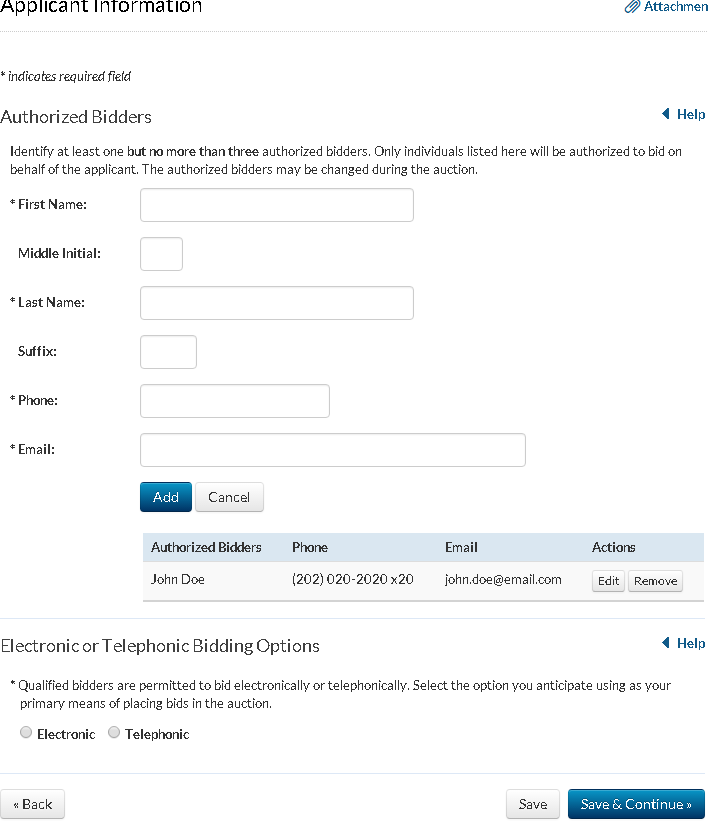Click john.doe@email.com in the bidders table
This screenshot has width=708, height=822.
(x=503, y=579)
